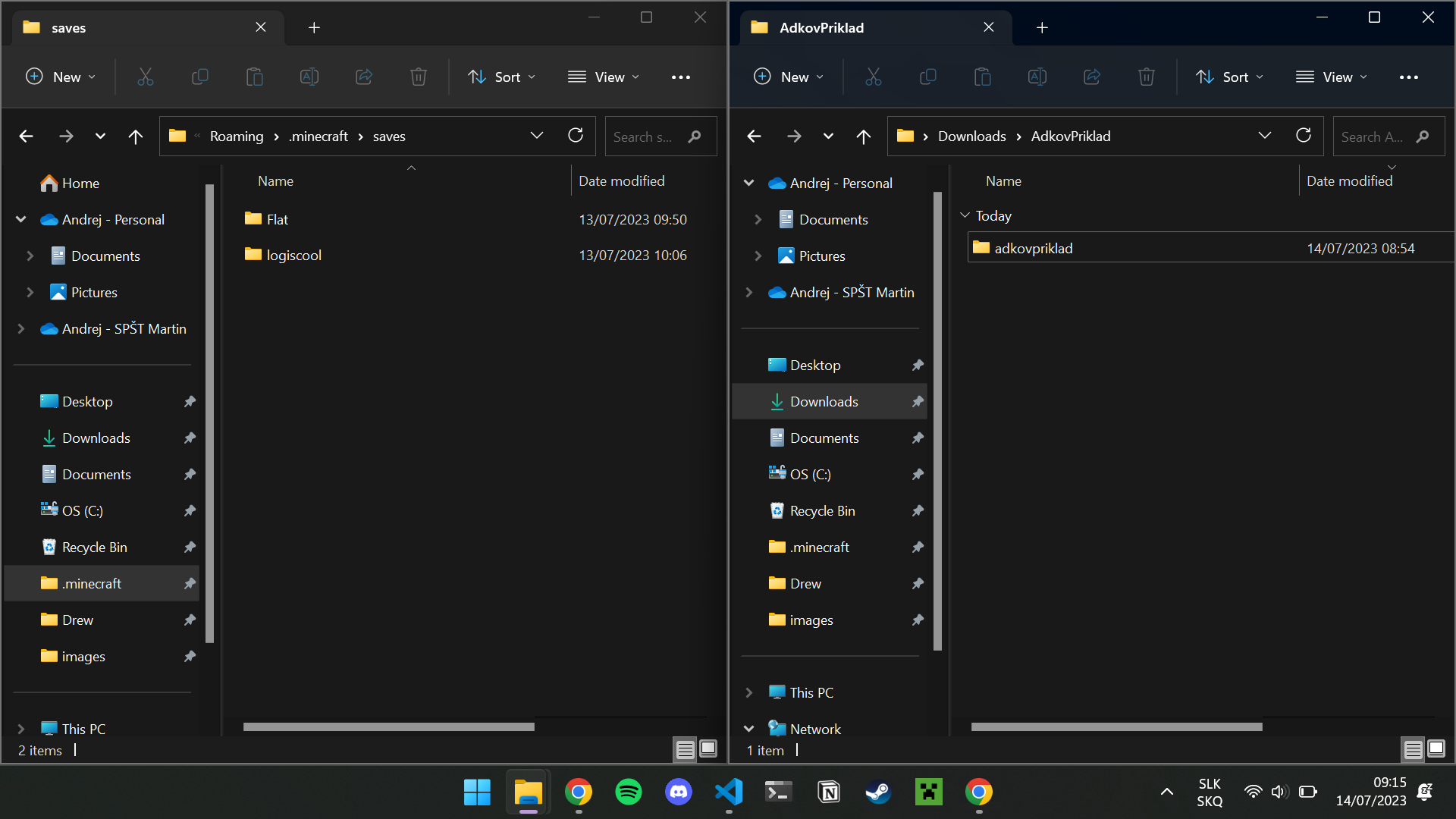Screen dimensions: 1456x819
Task: Open Windows Start menu
Action: pos(477,792)
